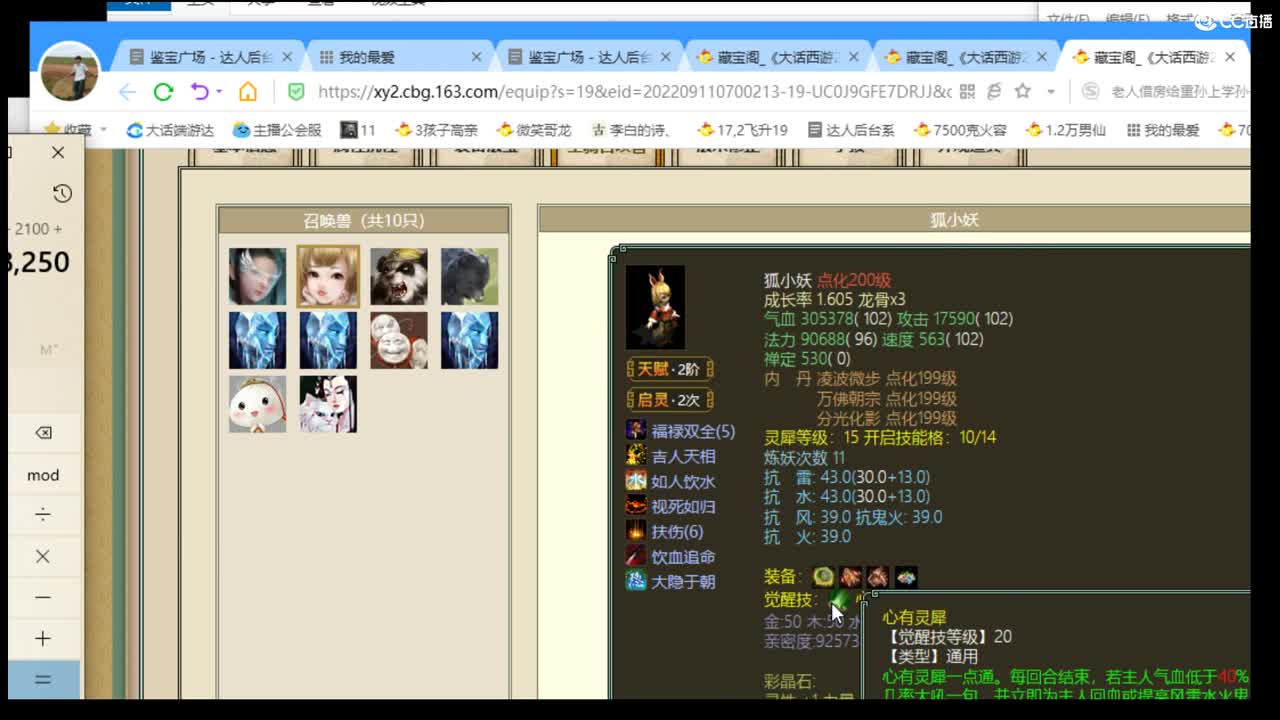The width and height of the screenshot is (1280, 720).
Task: Click the green round first equipment icon
Action: click(x=823, y=576)
